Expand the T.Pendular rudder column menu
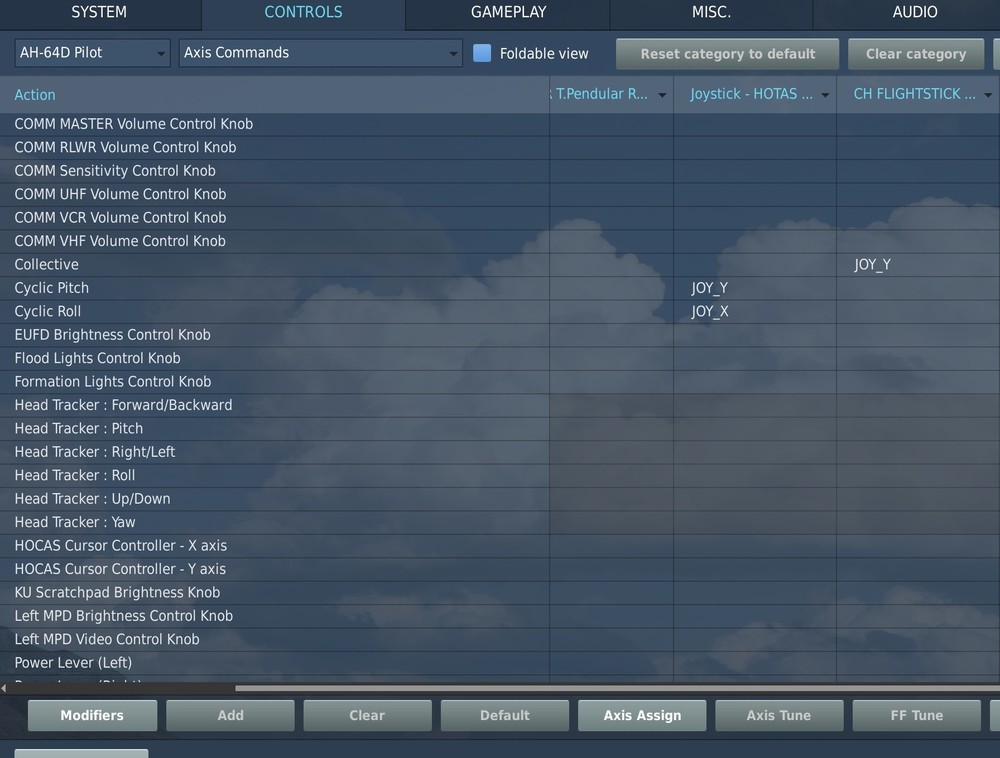 click(x=661, y=94)
